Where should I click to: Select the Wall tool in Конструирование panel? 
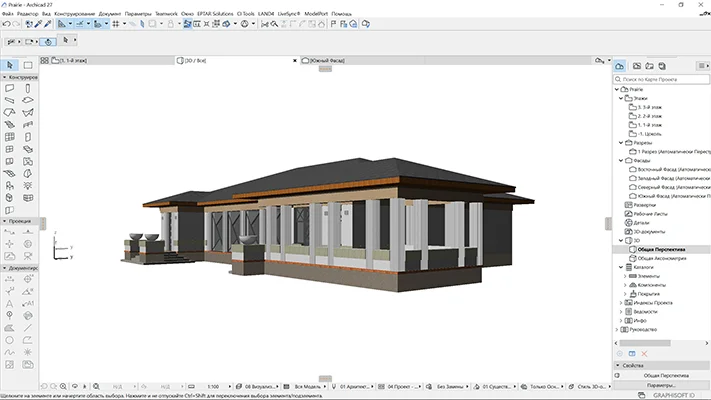click(9, 88)
